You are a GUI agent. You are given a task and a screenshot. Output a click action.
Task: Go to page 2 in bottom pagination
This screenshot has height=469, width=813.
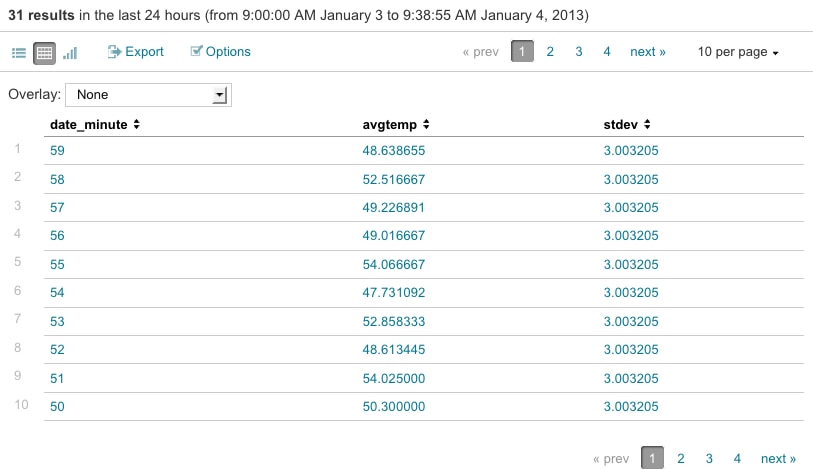(x=680, y=458)
